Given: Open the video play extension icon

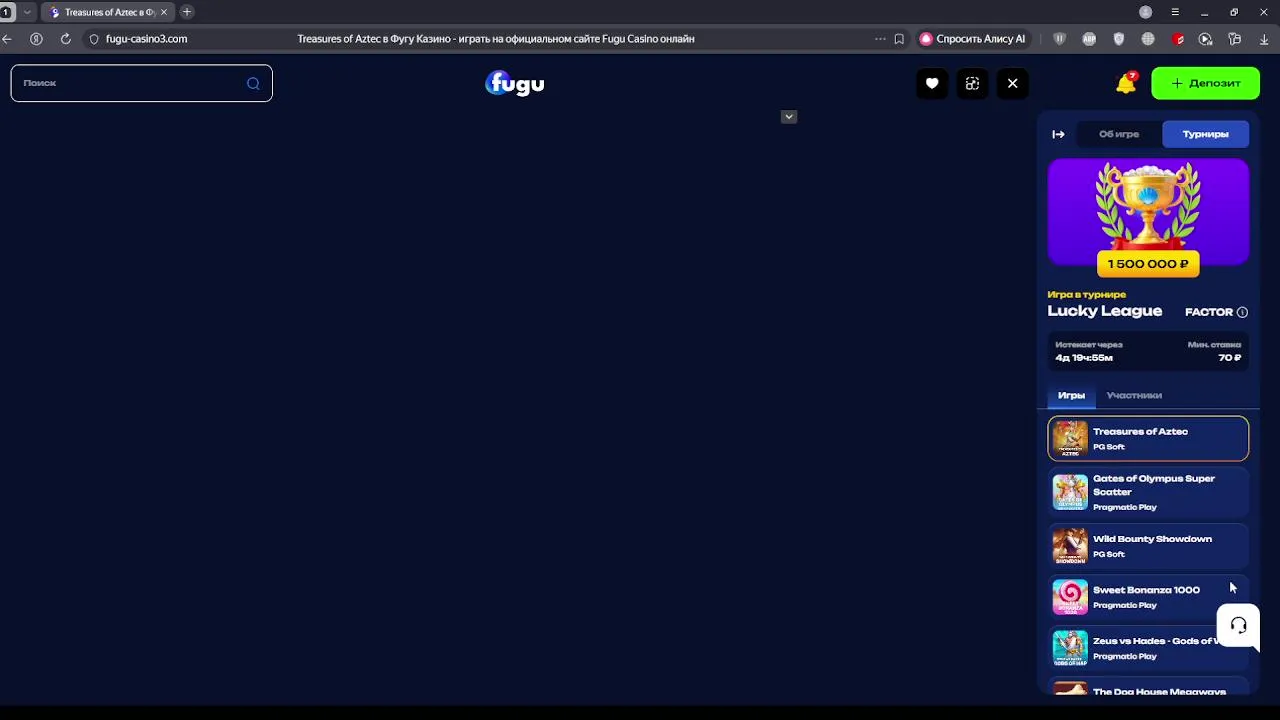Looking at the screenshot, I should (1206, 39).
